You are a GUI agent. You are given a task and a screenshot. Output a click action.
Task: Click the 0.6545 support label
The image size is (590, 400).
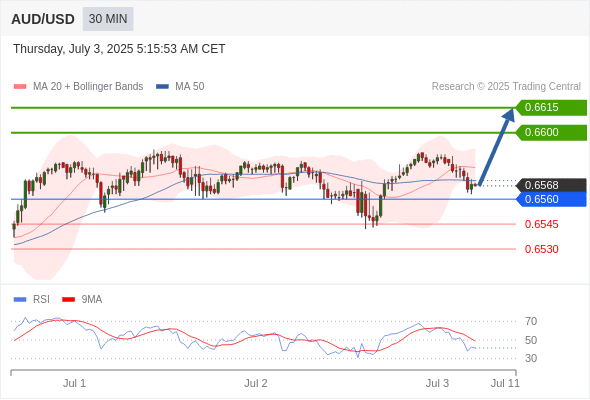541,224
